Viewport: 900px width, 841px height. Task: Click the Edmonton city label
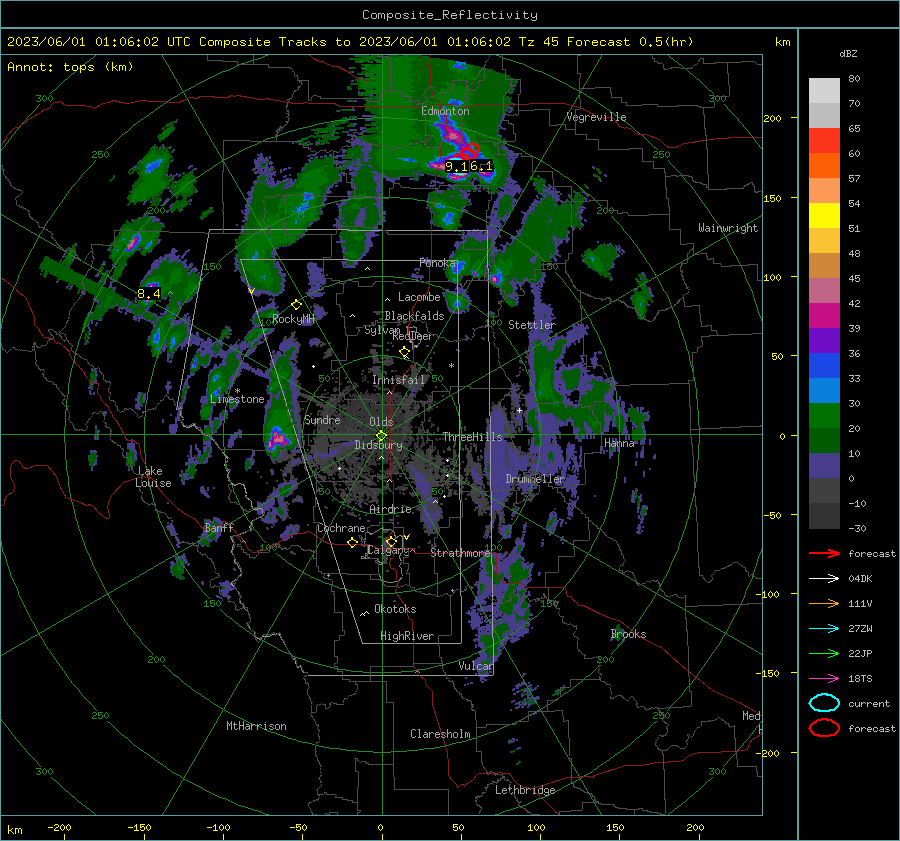tap(445, 111)
